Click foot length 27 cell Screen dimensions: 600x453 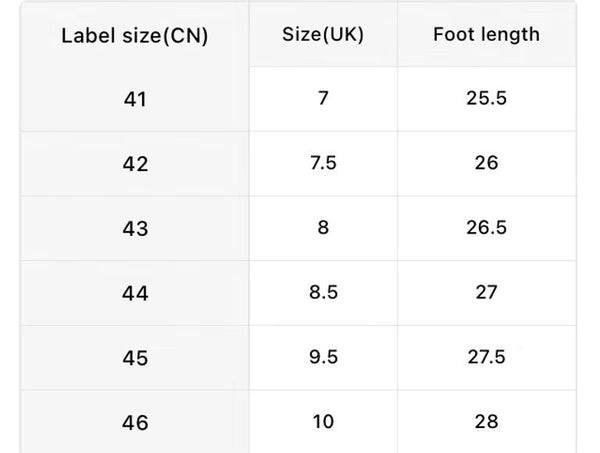[486, 292]
